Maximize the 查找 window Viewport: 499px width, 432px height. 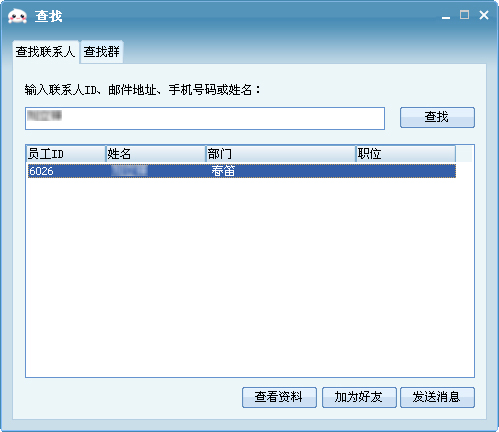point(464,15)
